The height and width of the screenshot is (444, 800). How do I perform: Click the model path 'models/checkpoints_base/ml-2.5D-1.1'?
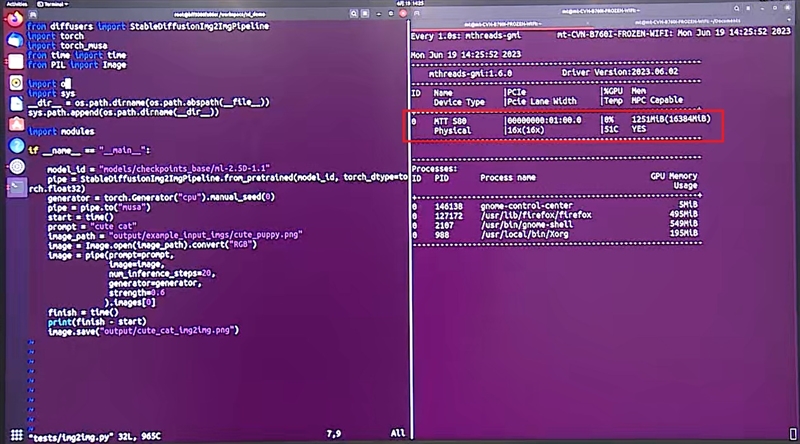(185, 168)
